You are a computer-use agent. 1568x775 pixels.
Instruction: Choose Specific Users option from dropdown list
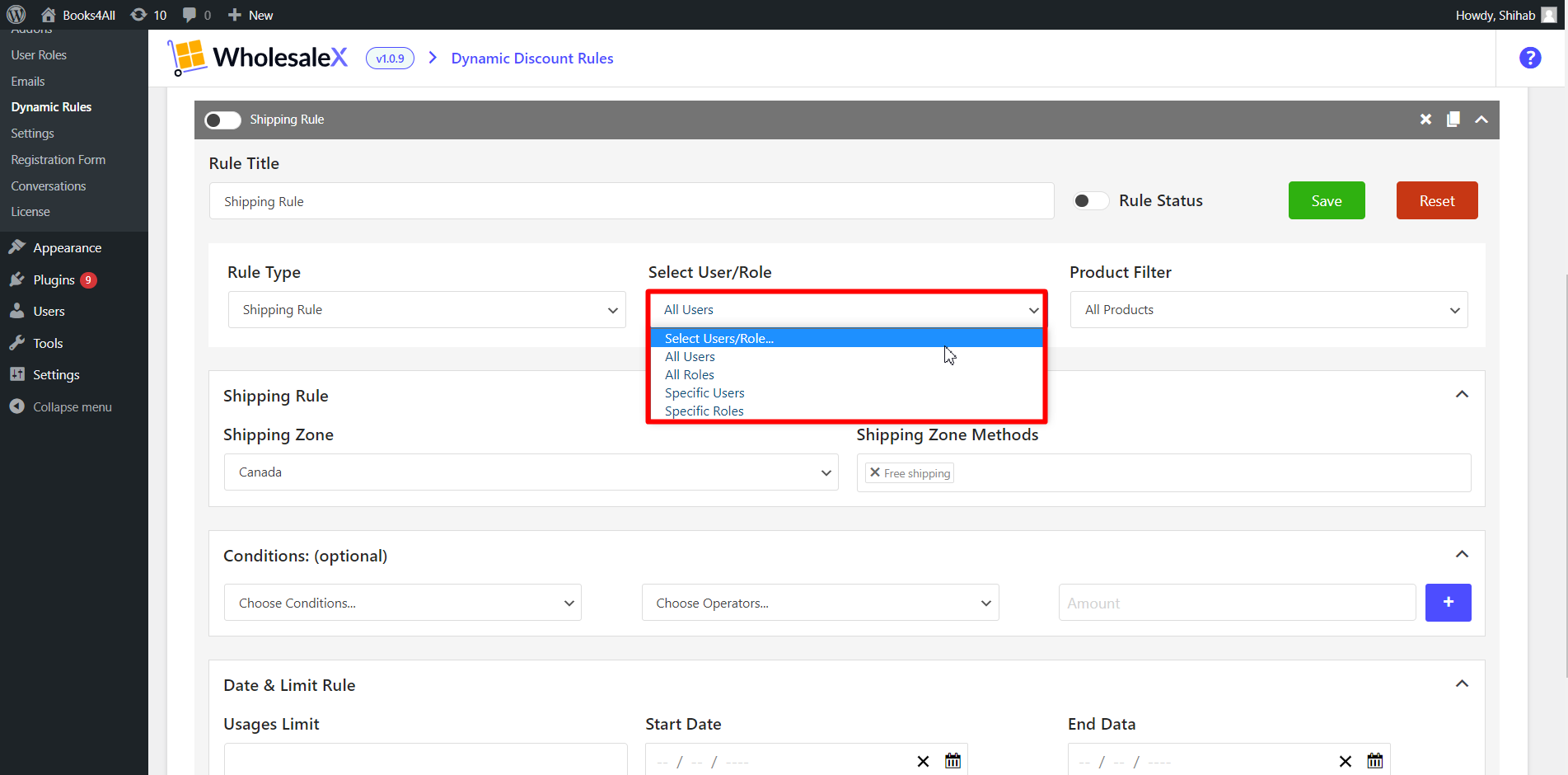coord(847,392)
